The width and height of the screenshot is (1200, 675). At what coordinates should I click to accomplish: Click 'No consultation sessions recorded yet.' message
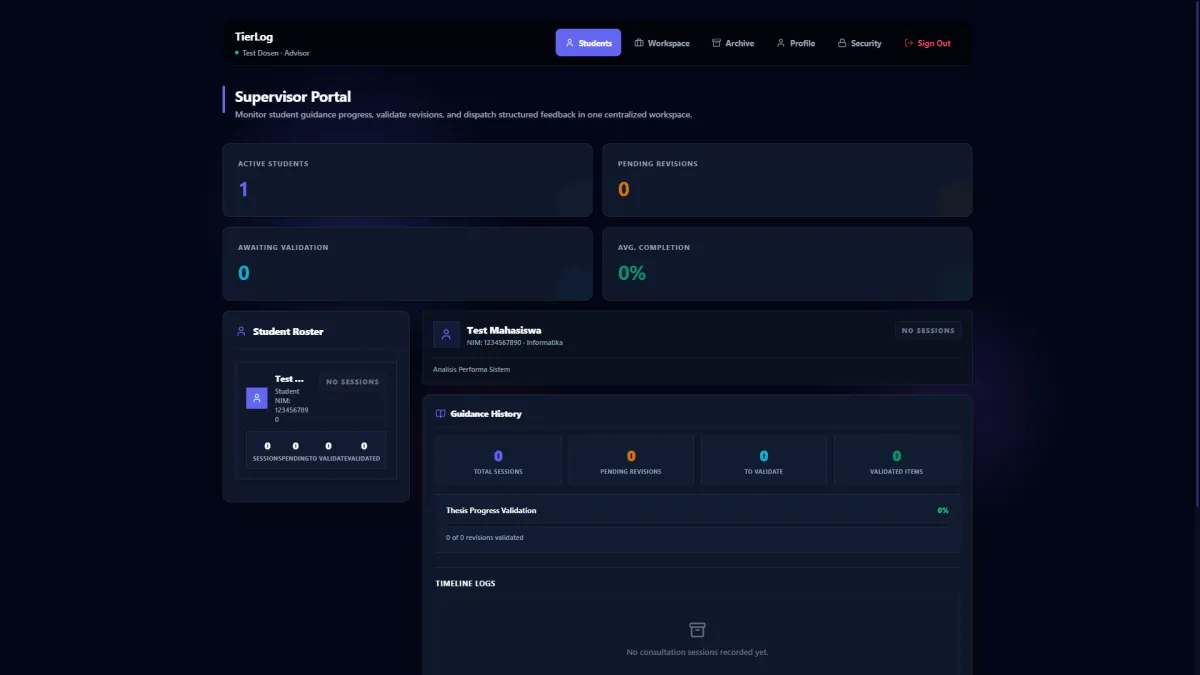tap(697, 652)
